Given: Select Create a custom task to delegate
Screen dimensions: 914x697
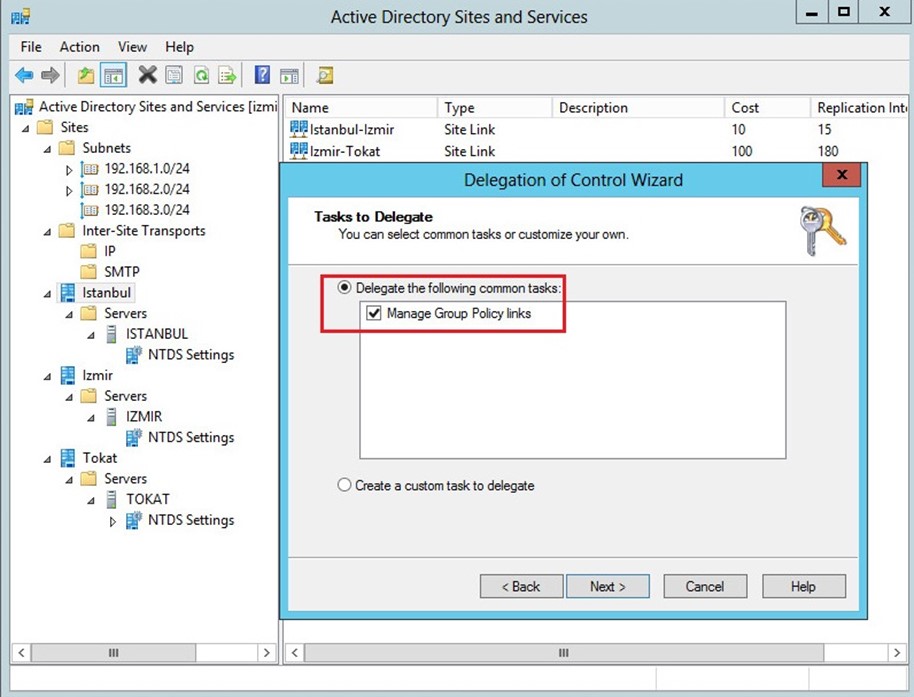Looking at the screenshot, I should [x=344, y=485].
